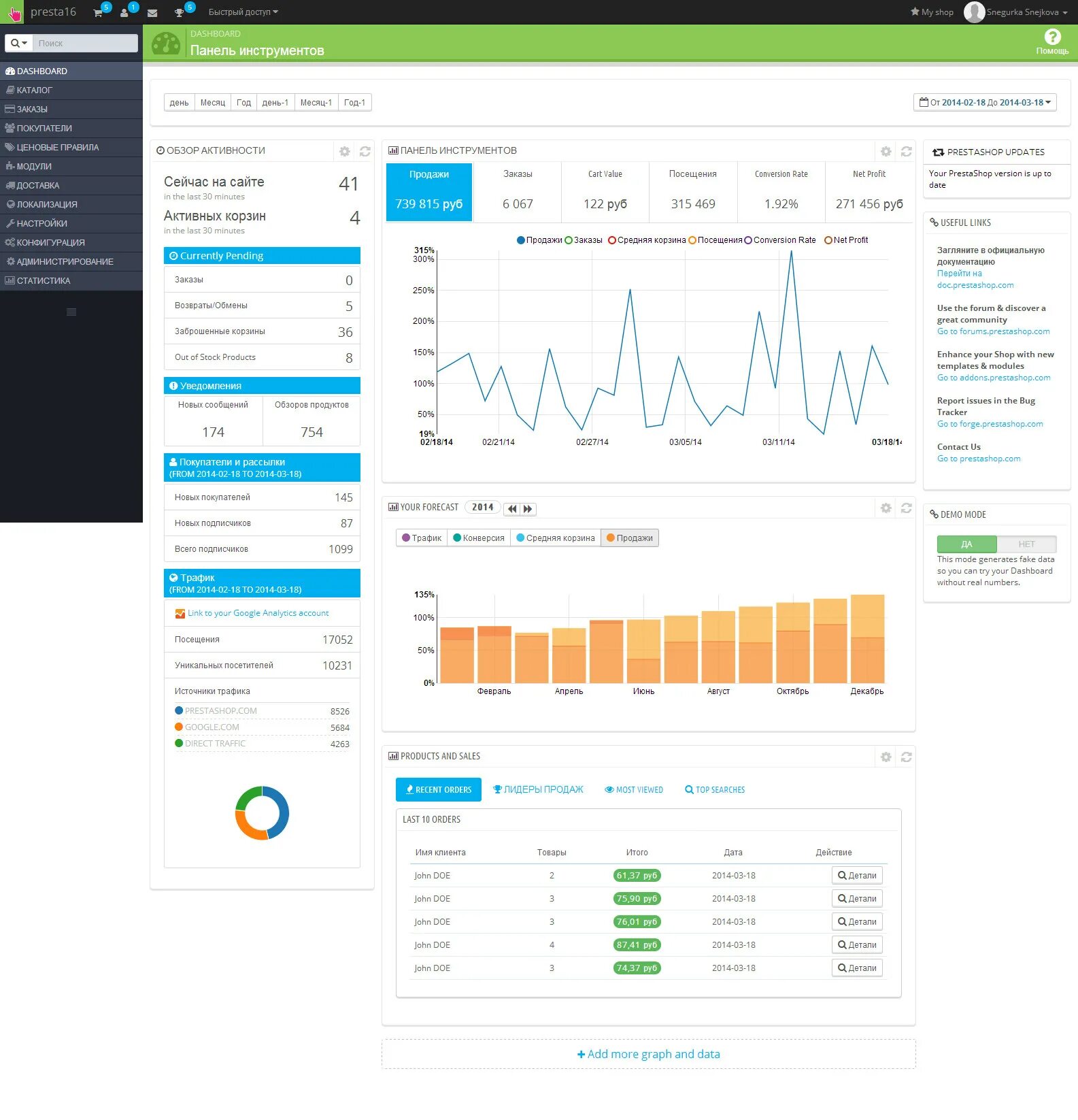Screen dimensions: 1078x1120
Task: Collapse the sidebar menu with hamburger icon
Action: click(x=71, y=312)
